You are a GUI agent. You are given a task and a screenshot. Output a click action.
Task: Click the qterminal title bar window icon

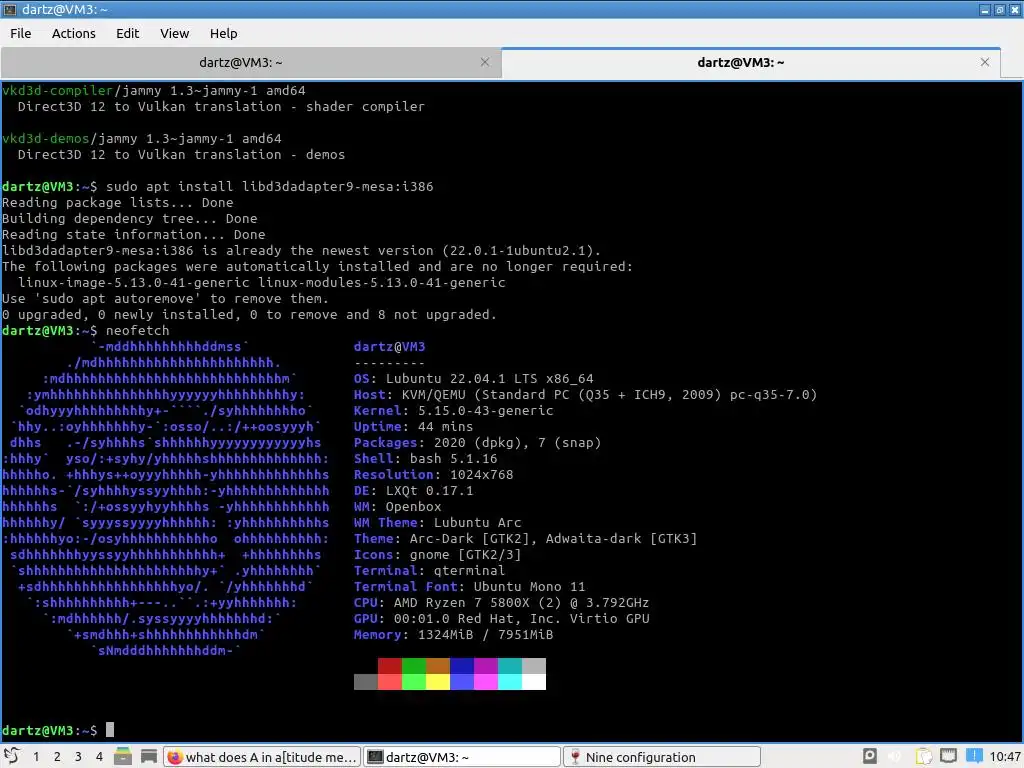10,9
